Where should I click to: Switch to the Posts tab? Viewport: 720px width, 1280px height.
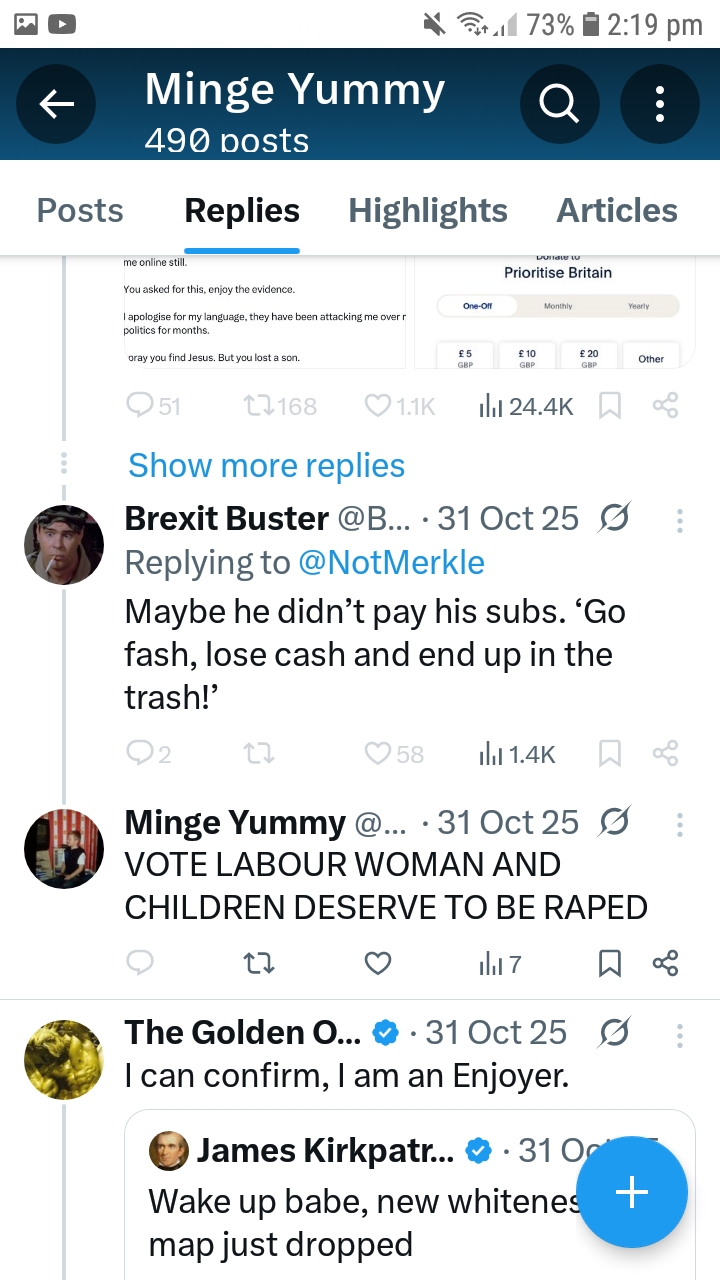[80, 211]
